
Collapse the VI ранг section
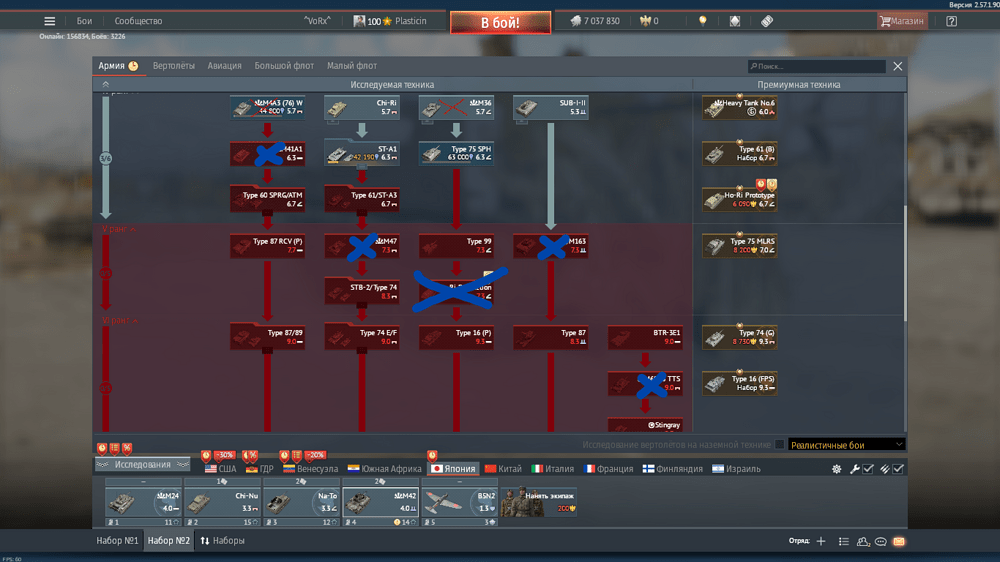pos(121,320)
